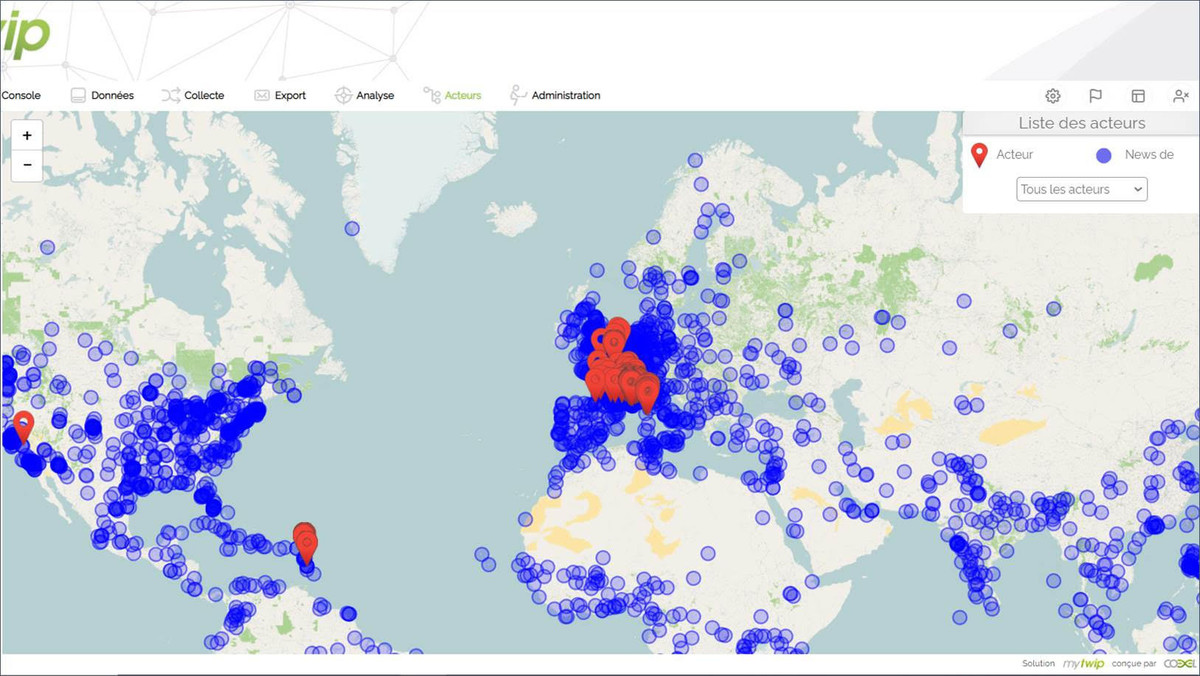Click the Collecte shuffle icon
1200x676 pixels.
coord(171,96)
